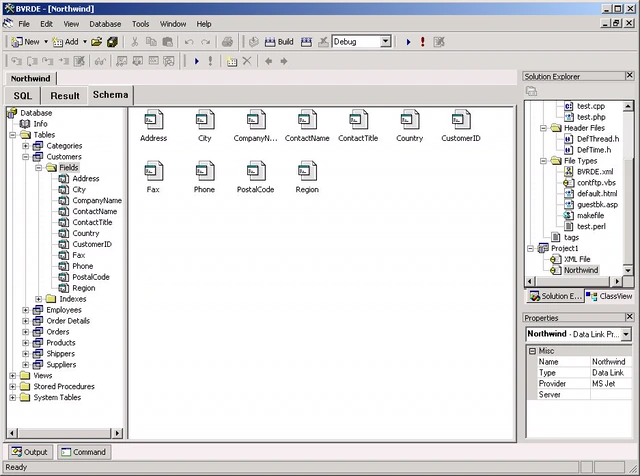Image resolution: width=640 pixels, height=476 pixels.
Task: Expand the Views folder node
Action: tap(13, 376)
